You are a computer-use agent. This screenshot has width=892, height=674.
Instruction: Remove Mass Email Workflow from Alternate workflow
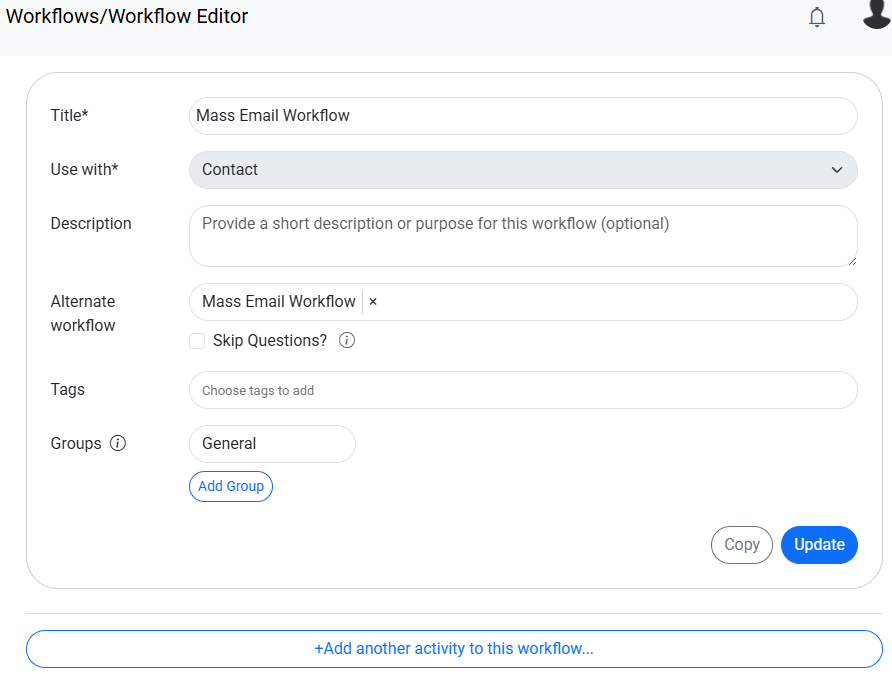373,302
